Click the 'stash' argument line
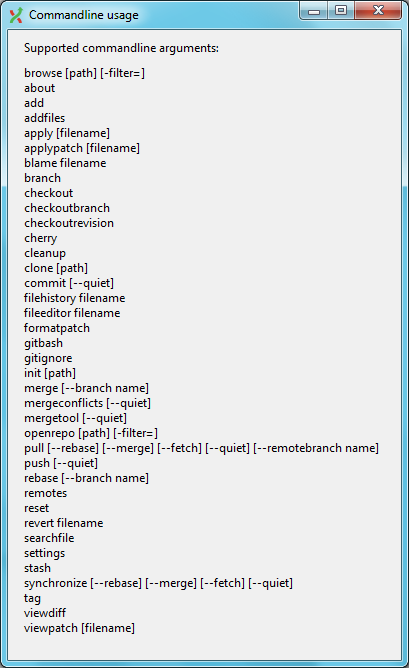The width and height of the screenshot is (409, 668). (37, 568)
